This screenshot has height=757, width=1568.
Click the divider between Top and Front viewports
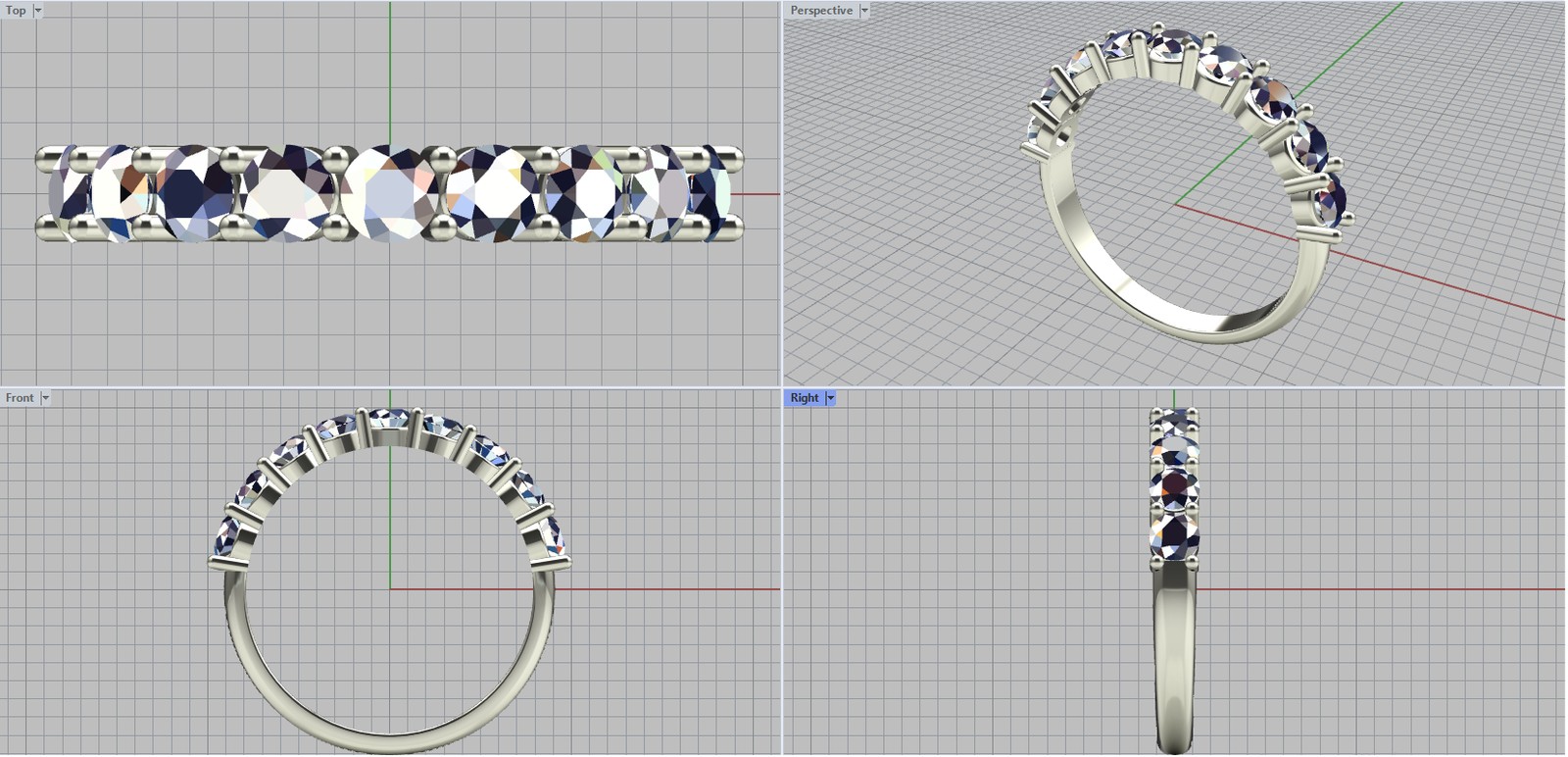(x=390, y=387)
